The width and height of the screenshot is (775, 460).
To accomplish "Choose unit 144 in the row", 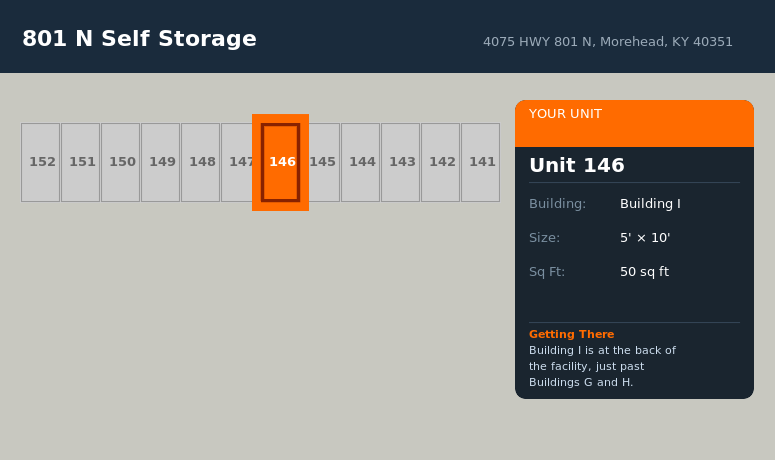I will (x=361, y=162).
